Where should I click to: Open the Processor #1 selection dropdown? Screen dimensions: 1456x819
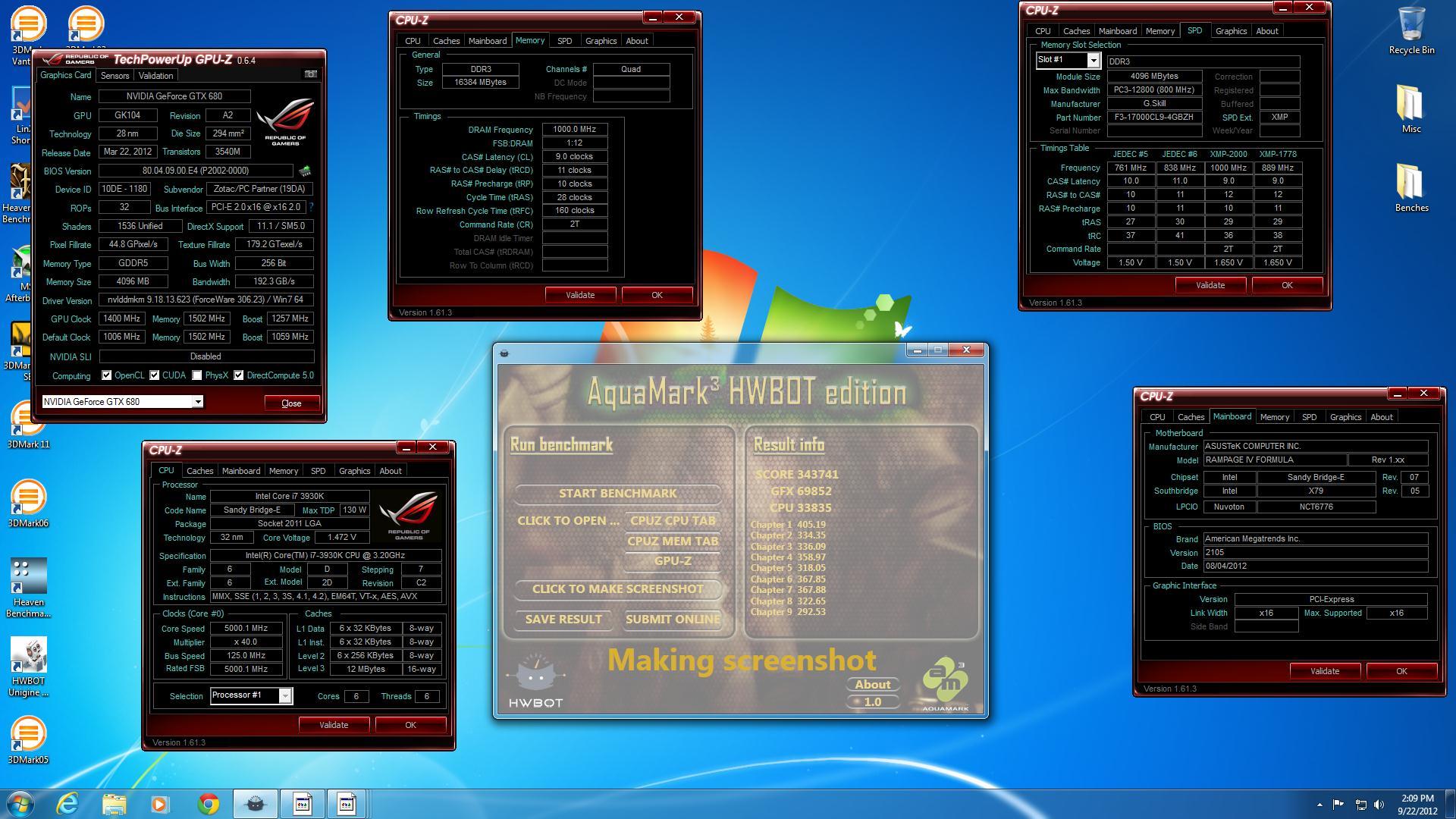(x=285, y=695)
